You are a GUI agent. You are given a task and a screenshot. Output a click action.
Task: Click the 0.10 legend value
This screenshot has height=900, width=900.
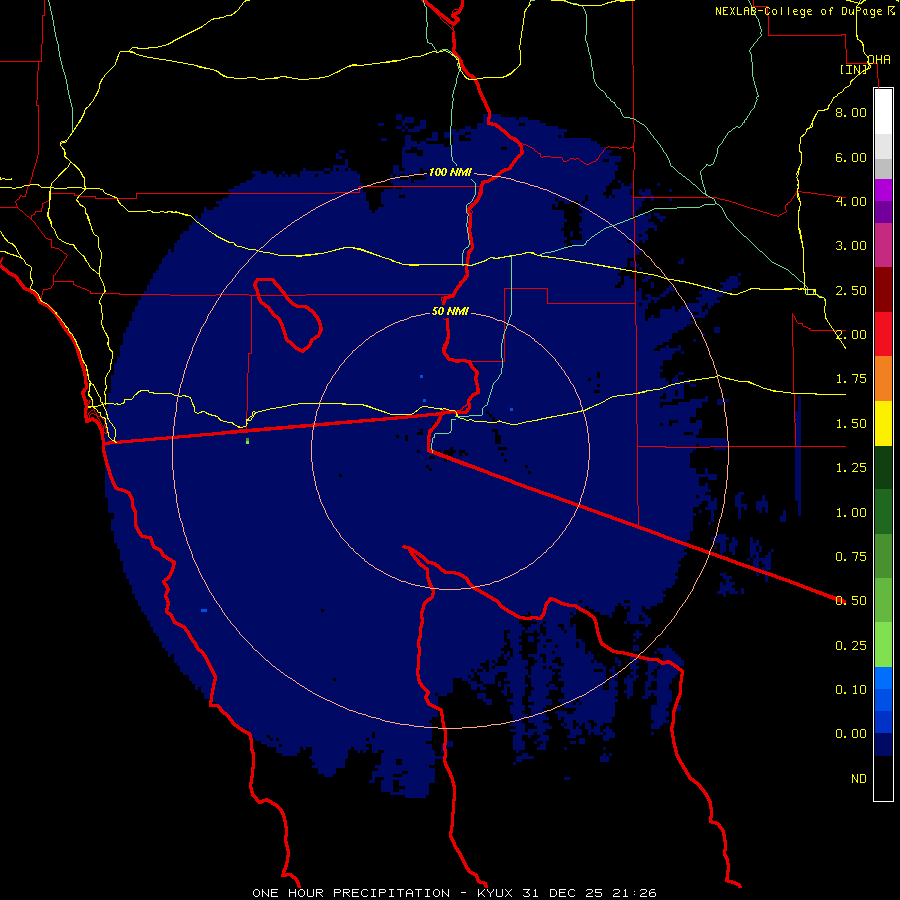[x=851, y=690]
